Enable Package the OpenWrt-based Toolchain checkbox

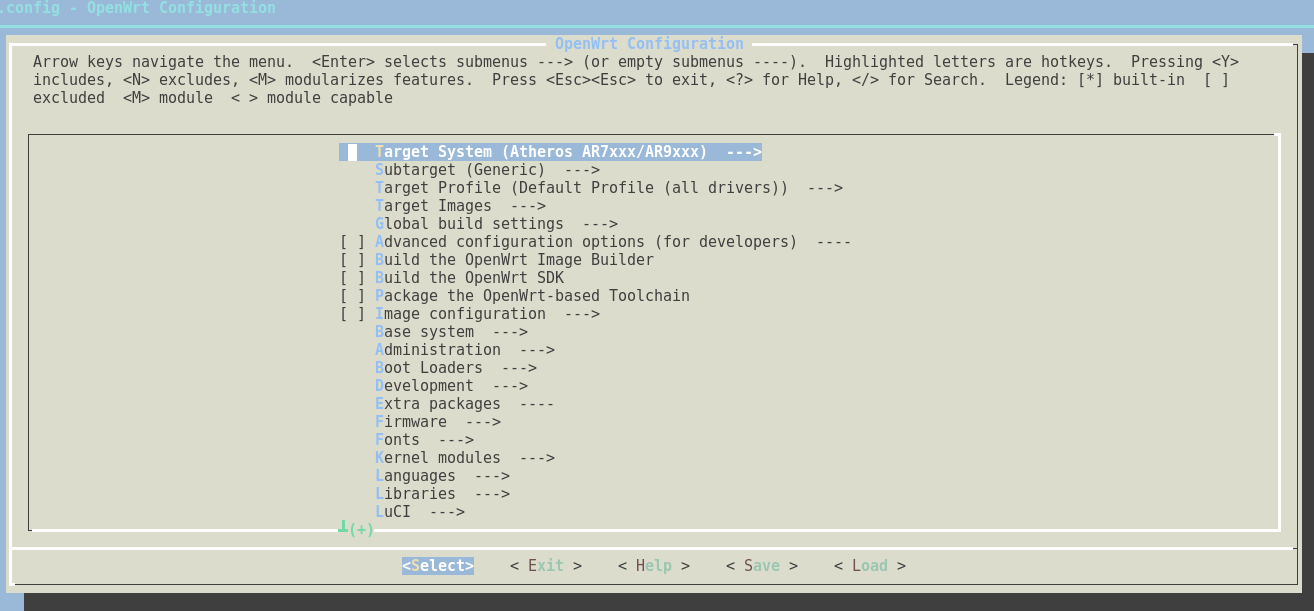(x=353, y=296)
